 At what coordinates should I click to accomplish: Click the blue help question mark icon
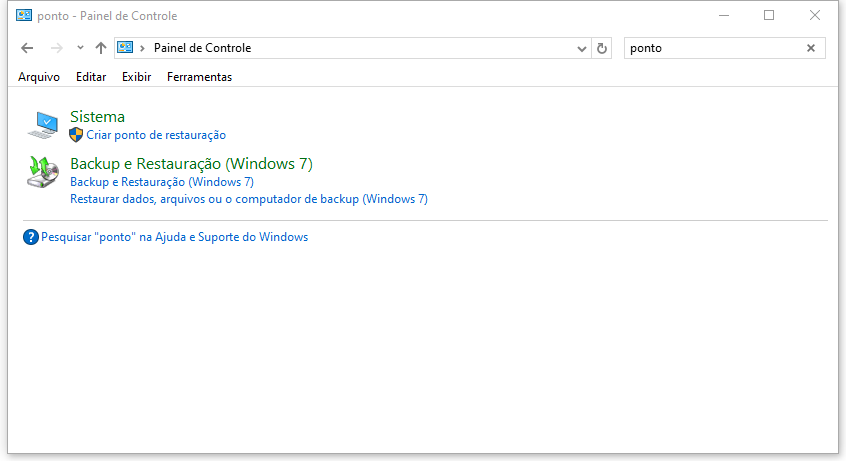[x=30, y=238]
